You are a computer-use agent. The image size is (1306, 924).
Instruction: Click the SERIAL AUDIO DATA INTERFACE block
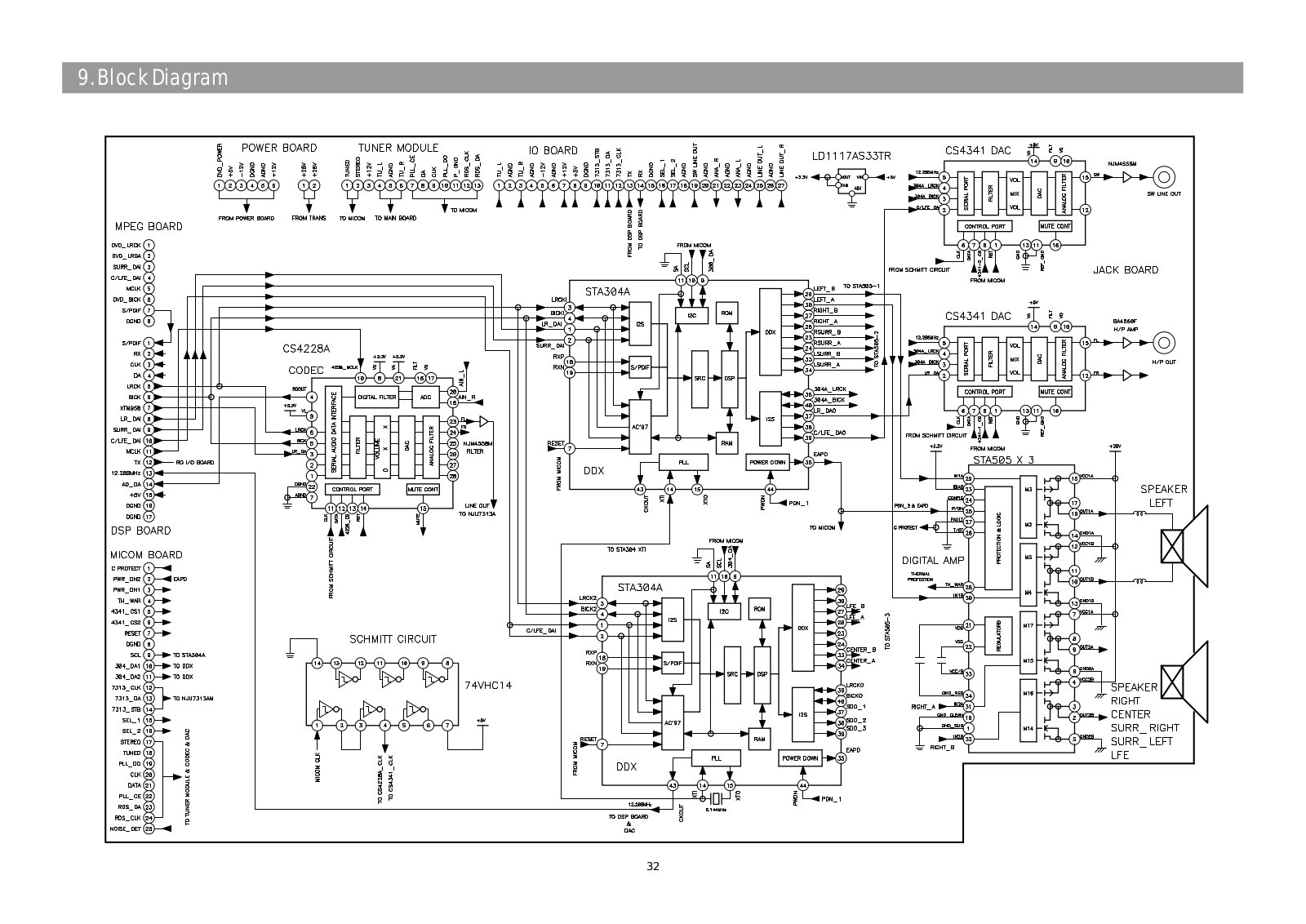tap(333, 433)
